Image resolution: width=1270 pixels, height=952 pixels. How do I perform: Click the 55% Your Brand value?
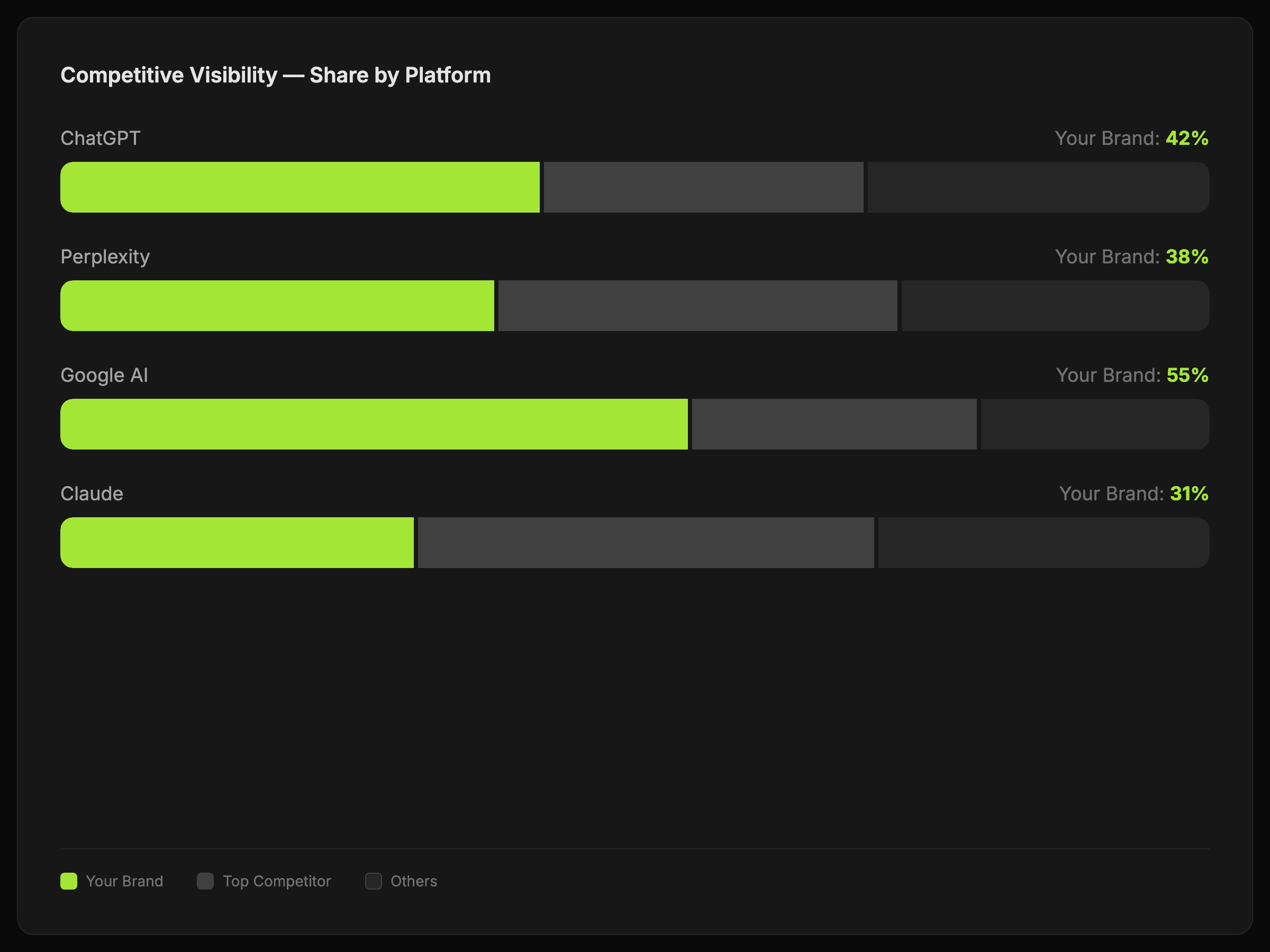click(1187, 376)
